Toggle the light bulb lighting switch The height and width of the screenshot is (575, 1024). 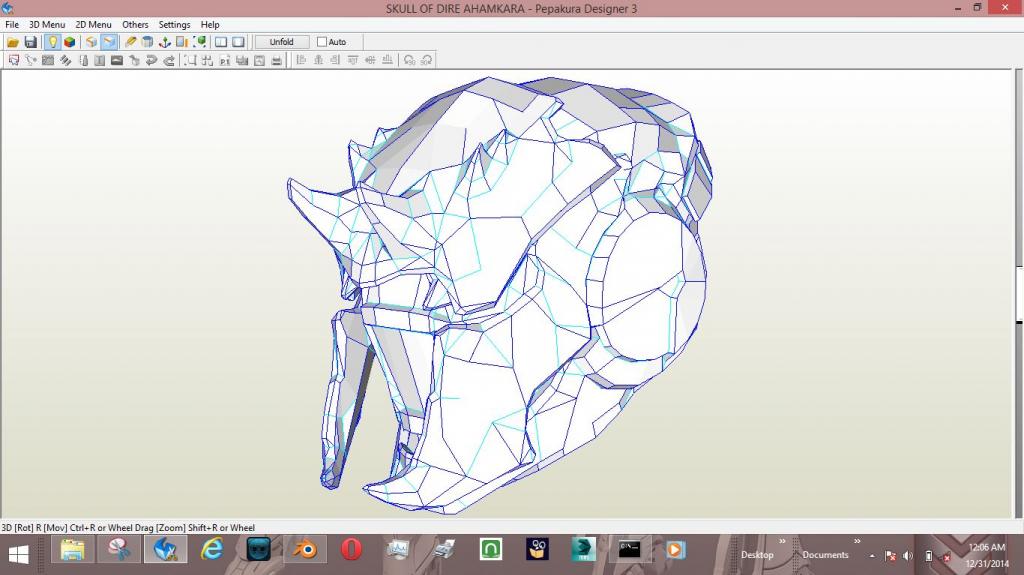(x=52, y=42)
